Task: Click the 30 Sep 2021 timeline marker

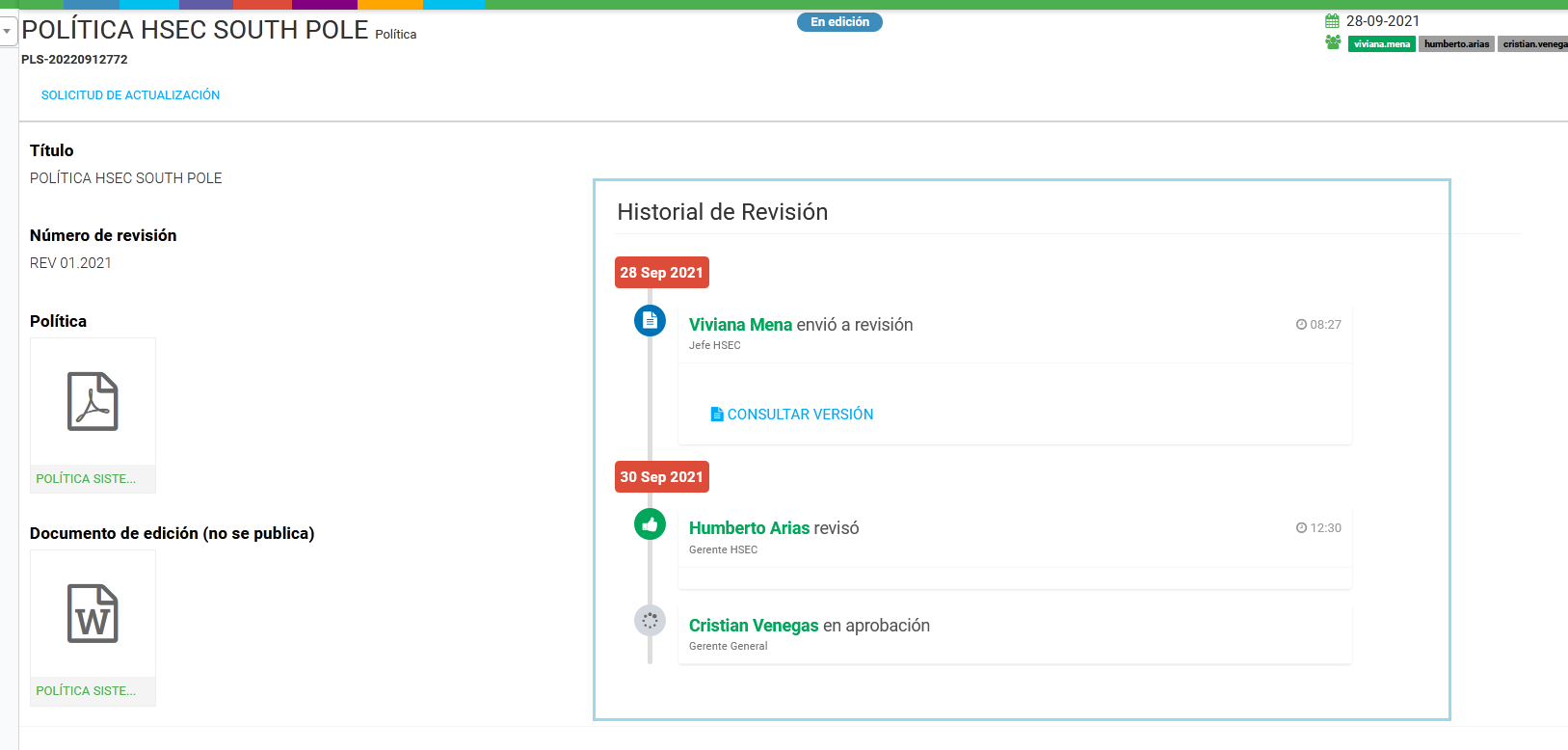Action: coord(661,477)
